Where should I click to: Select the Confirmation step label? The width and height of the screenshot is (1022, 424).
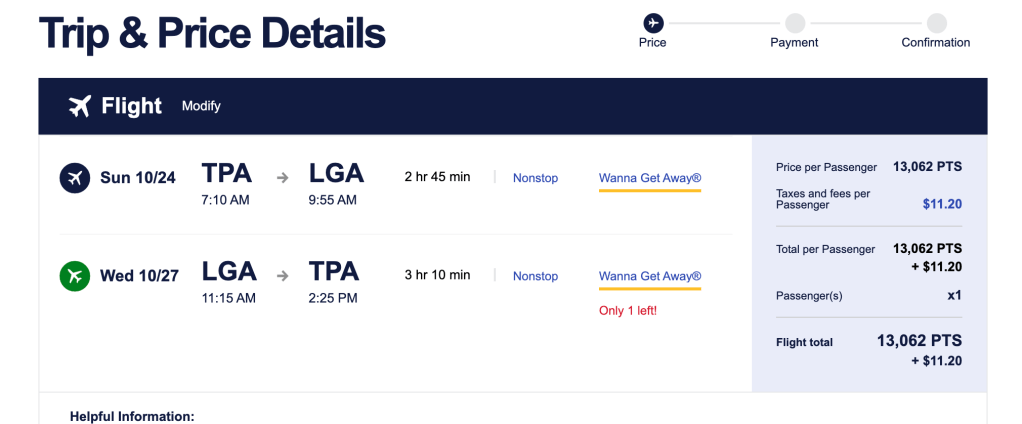tap(935, 43)
